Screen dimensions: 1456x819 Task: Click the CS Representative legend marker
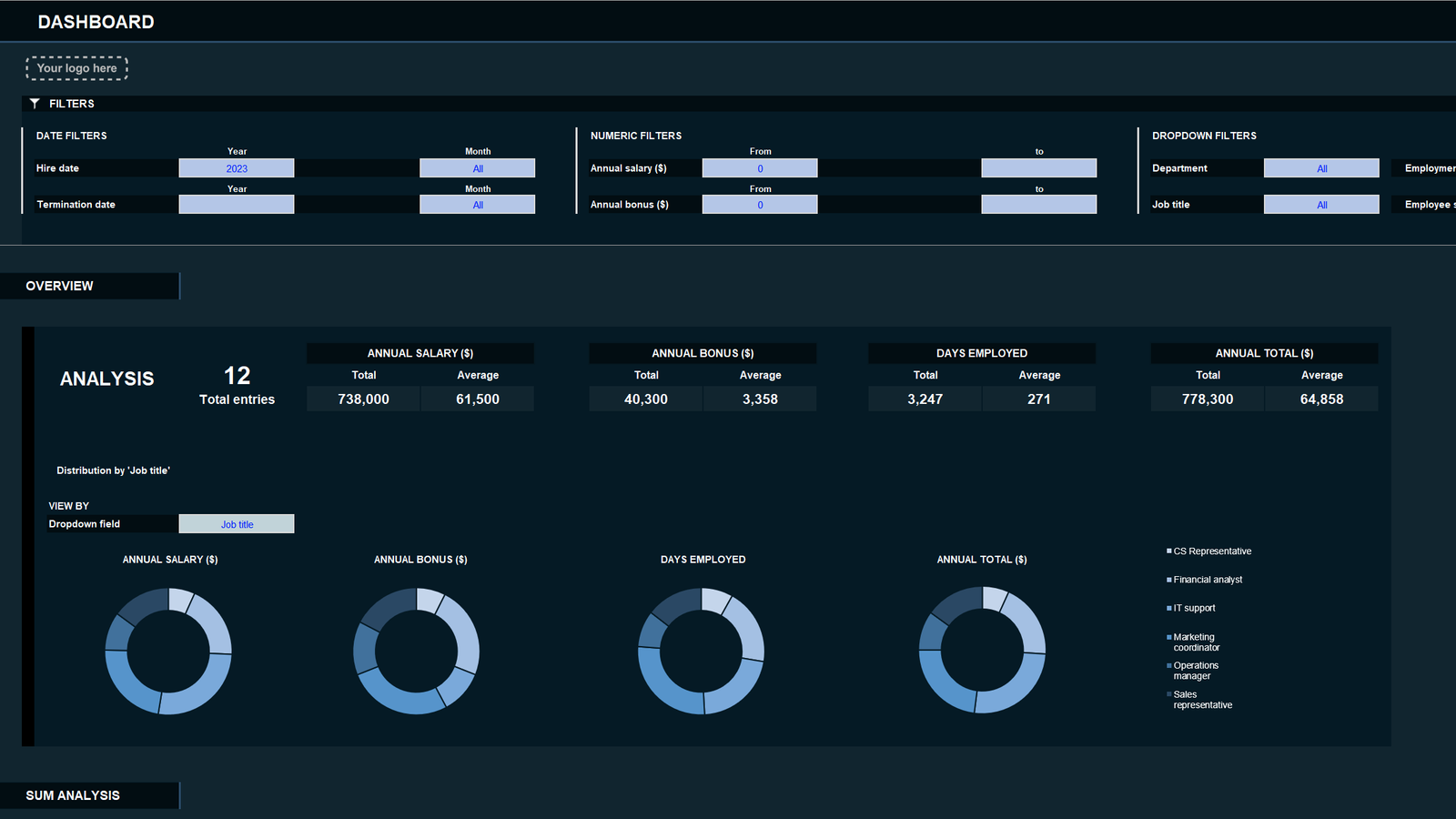1169,551
